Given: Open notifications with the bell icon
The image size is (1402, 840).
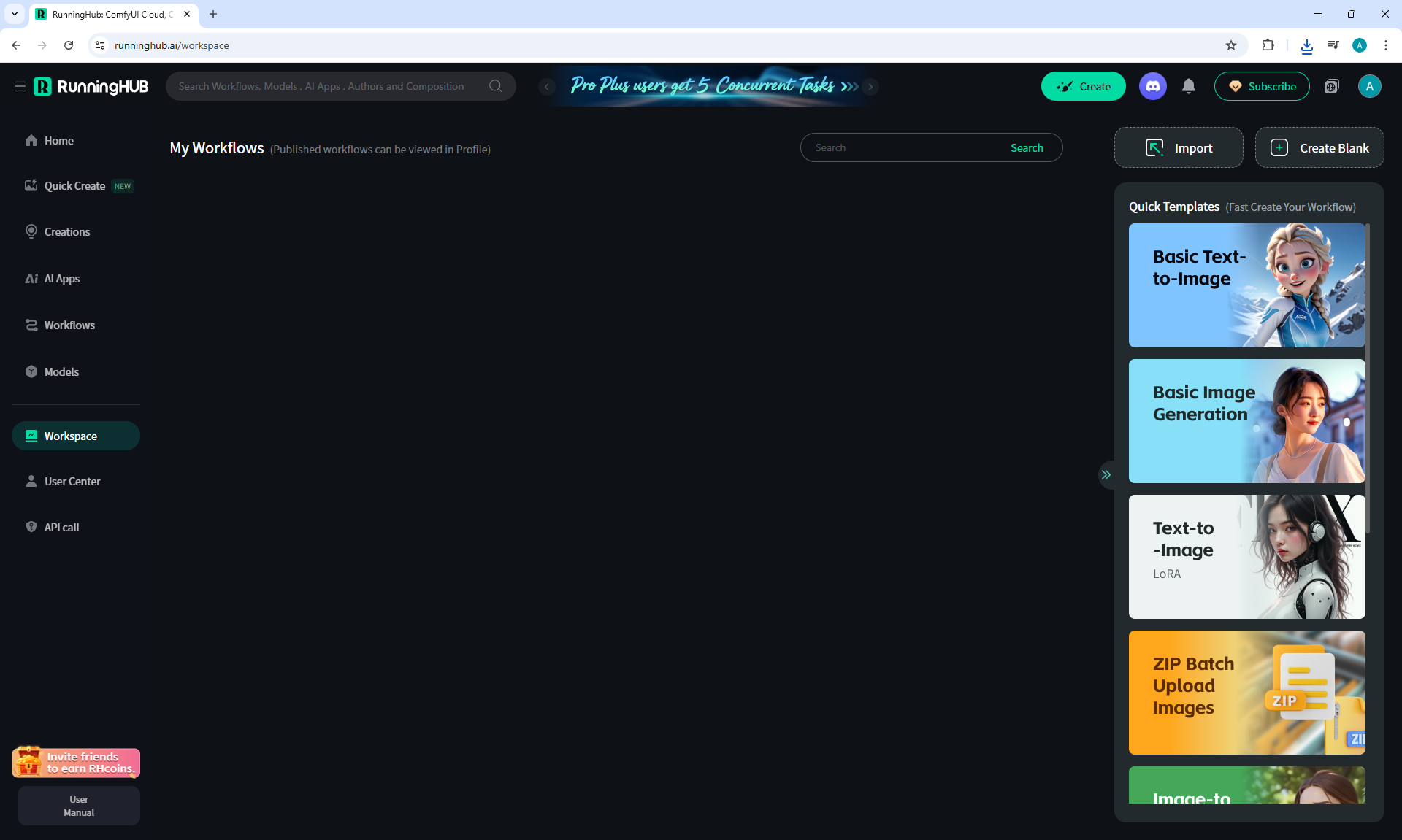Looking at the screenshot, I should (1189, 86).
